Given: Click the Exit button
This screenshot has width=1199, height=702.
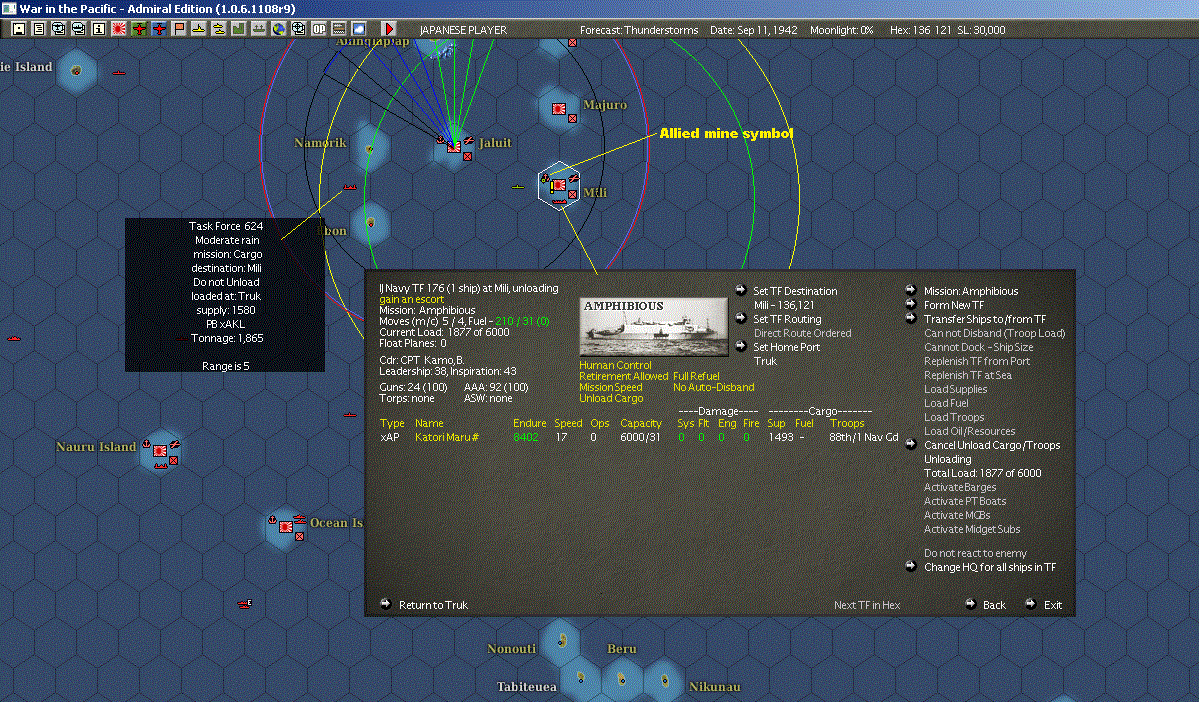Looking at the screenshot, I should [x=1053, y=605].
